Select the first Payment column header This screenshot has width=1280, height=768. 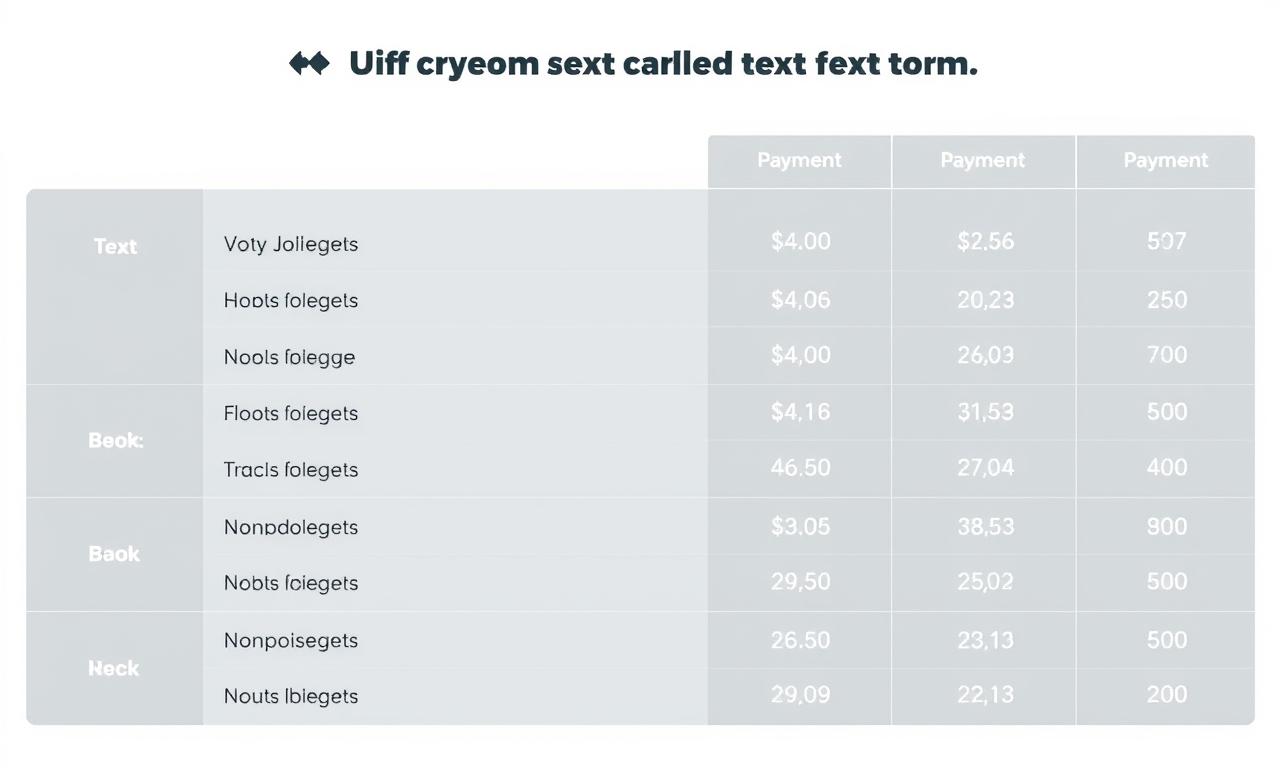[799, 161]
